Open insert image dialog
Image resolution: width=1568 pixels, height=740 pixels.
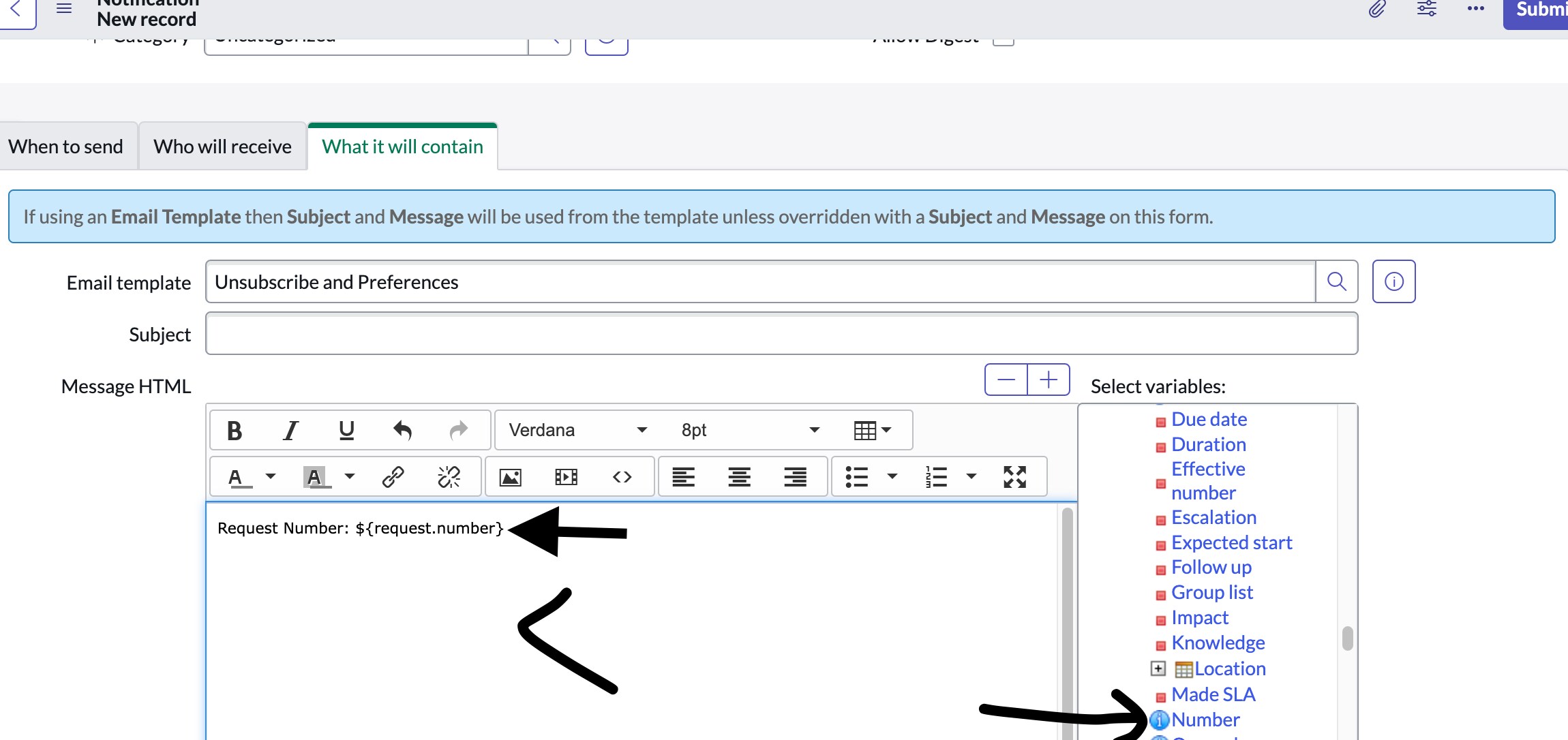coord(511,477)
